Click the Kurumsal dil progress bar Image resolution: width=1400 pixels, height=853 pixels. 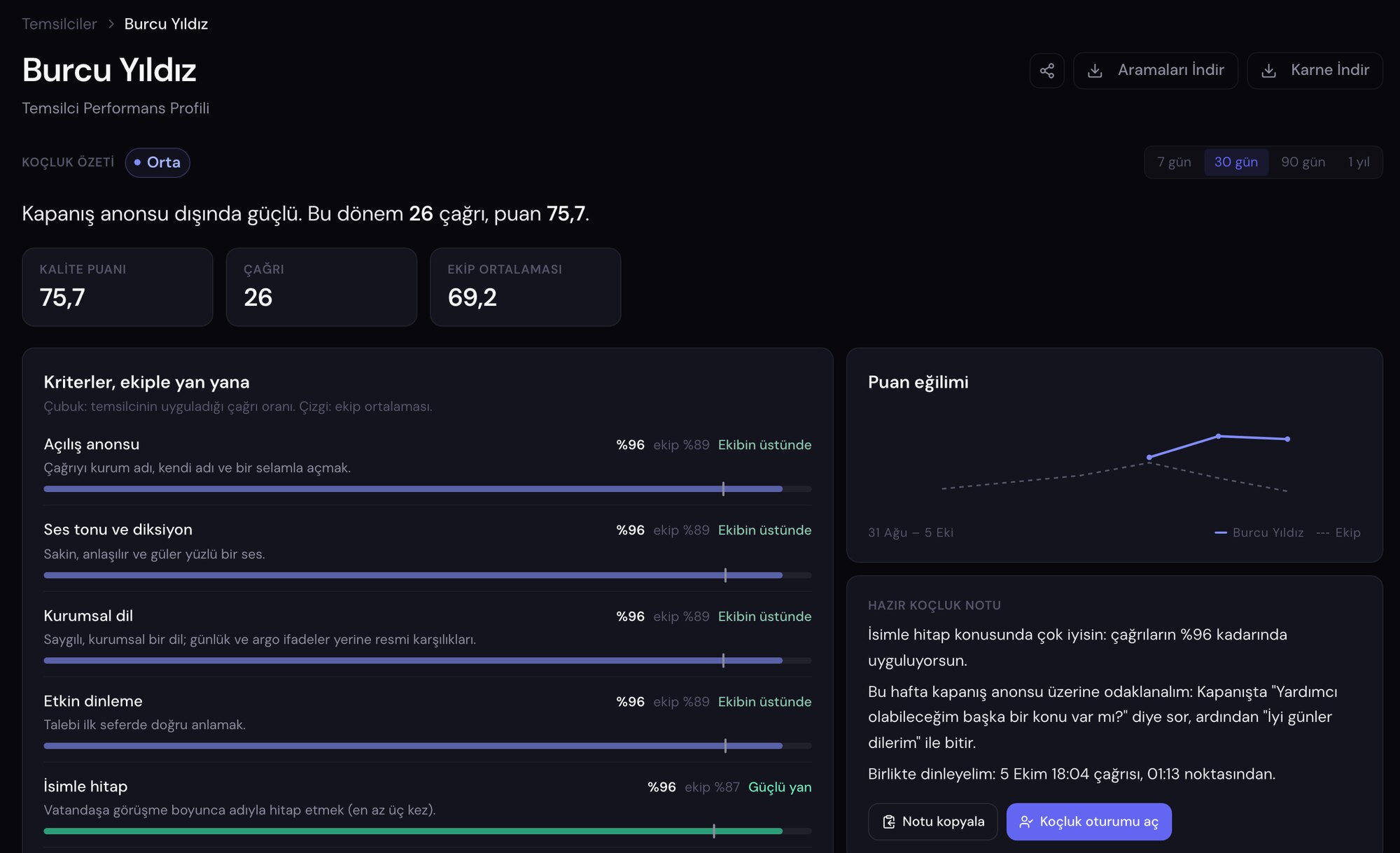(427, 661)
